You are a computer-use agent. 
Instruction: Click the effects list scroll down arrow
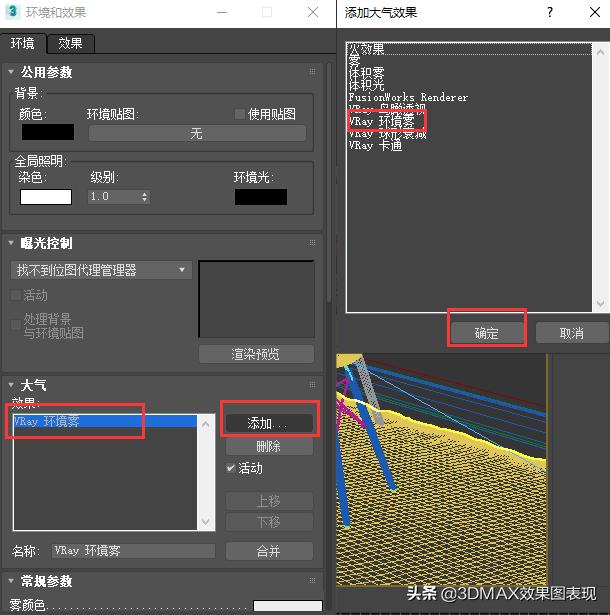click(x=205, y=522)
